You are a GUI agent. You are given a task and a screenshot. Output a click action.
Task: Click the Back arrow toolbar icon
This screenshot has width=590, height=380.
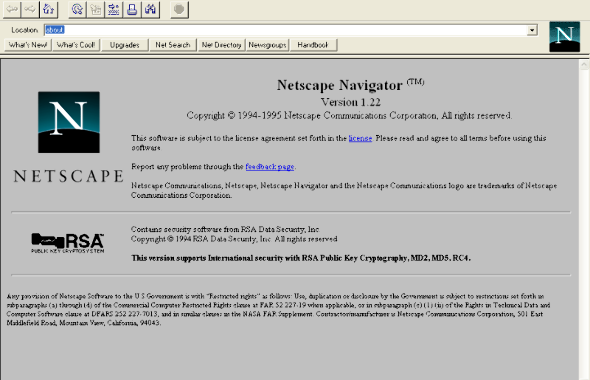tap(12, 9)
